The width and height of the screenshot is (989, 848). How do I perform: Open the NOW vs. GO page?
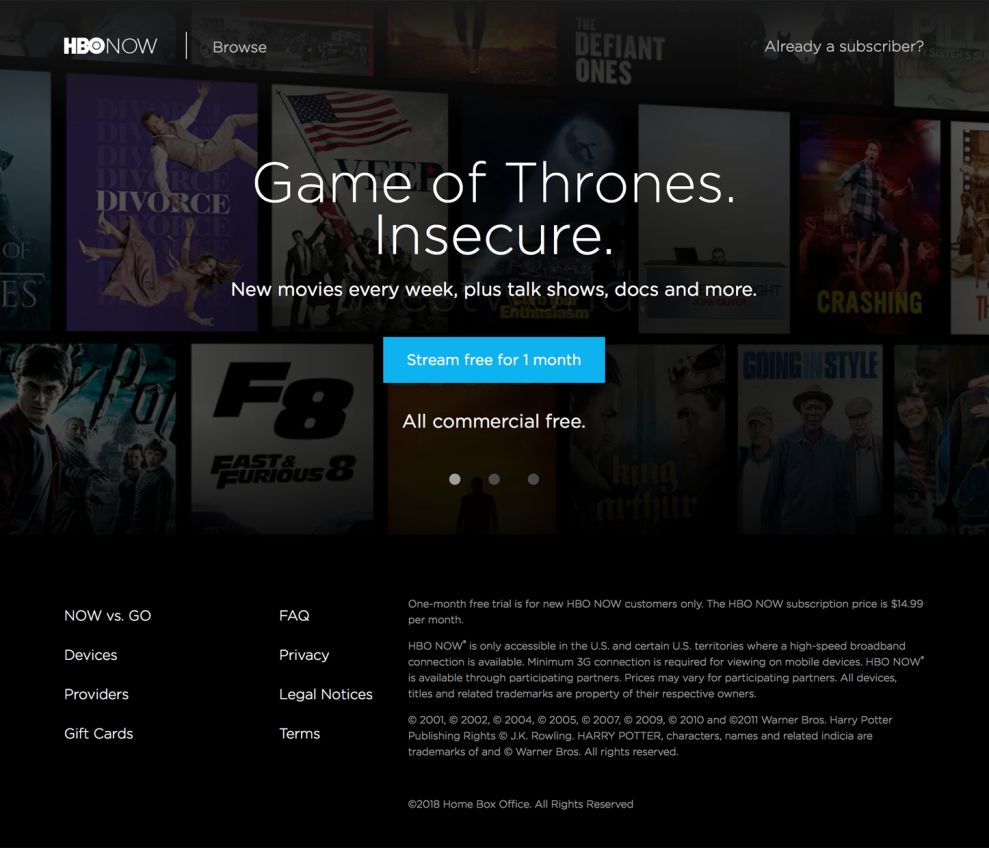[108, 615]
